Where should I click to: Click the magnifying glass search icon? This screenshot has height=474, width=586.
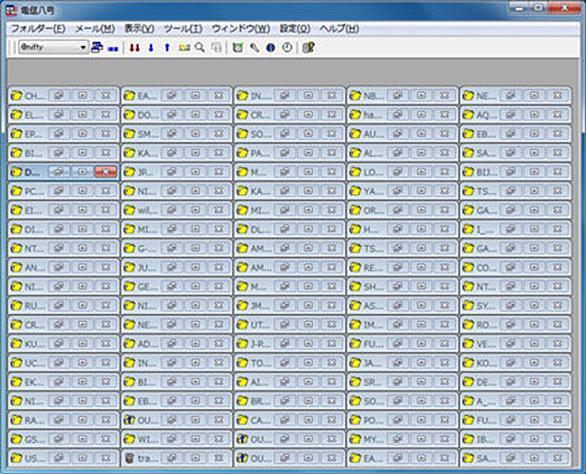point(200,48)
